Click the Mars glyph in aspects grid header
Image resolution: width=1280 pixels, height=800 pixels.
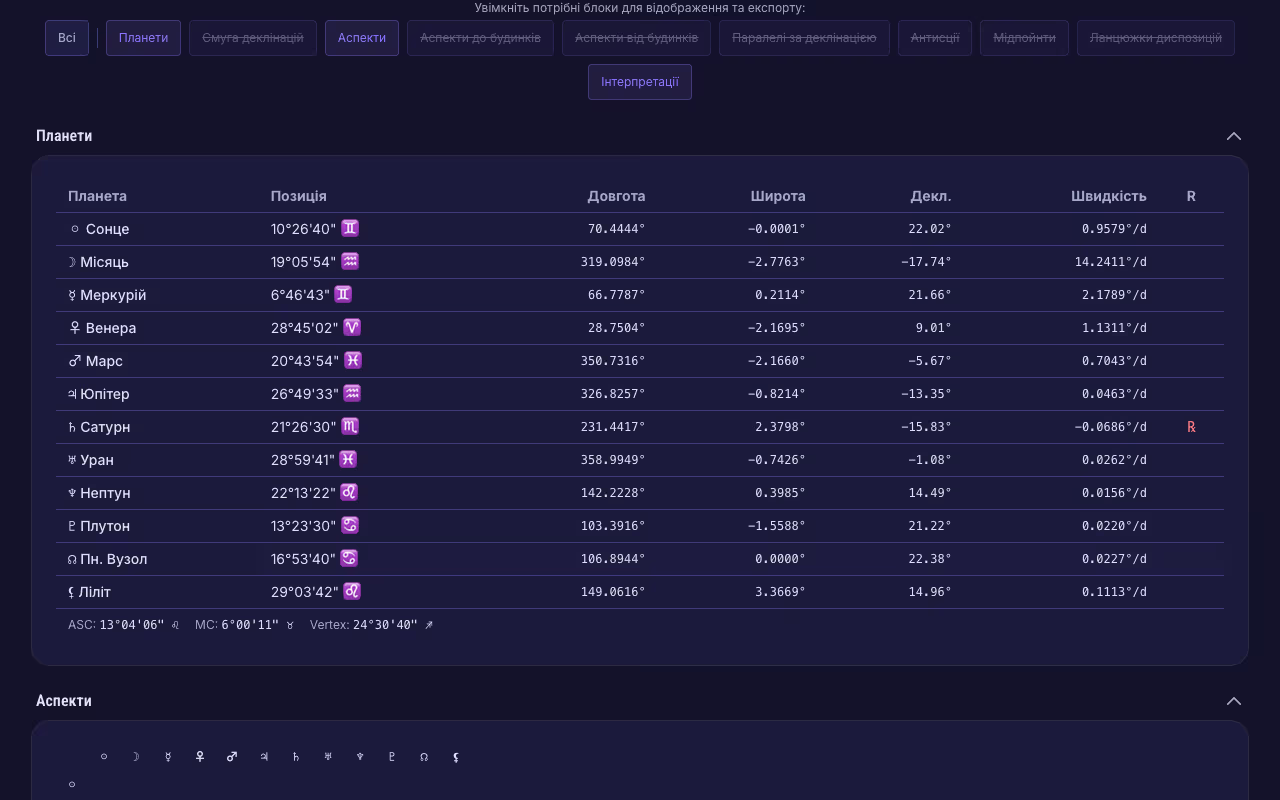click(232, 757)
